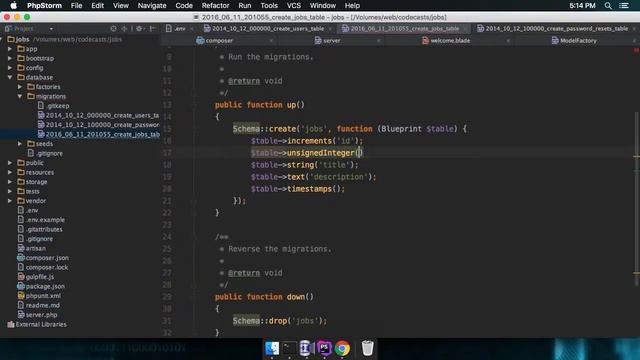Expand the vendor folder
Image resolution: width=640 pixels, height=360 pixels.
click(x=10, y=201)
